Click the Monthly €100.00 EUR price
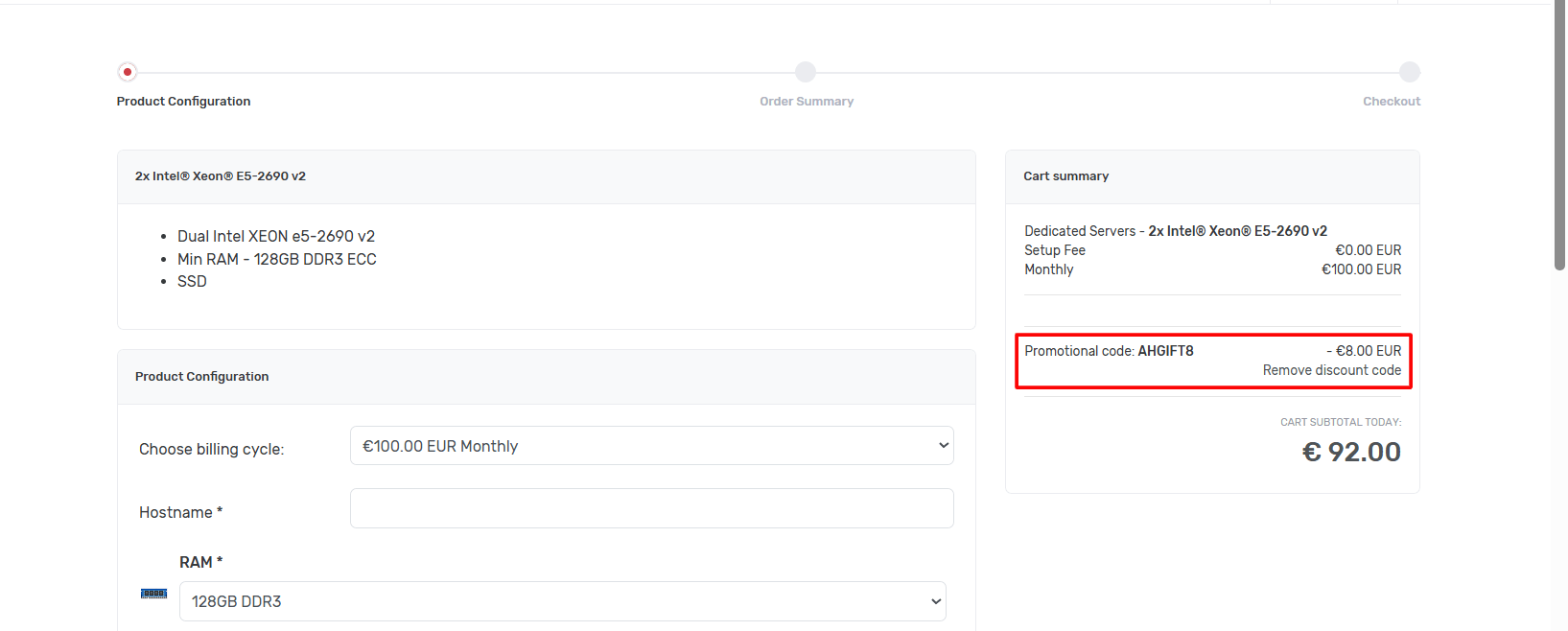This screenshot has height=631, width=1568. [1361, 269]
